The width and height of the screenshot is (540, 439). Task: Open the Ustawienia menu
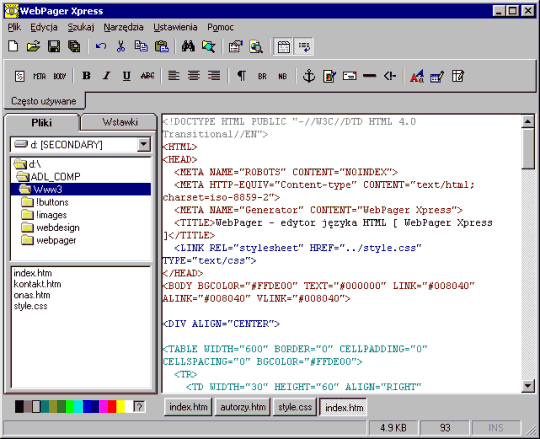click(x=176, y=27)
